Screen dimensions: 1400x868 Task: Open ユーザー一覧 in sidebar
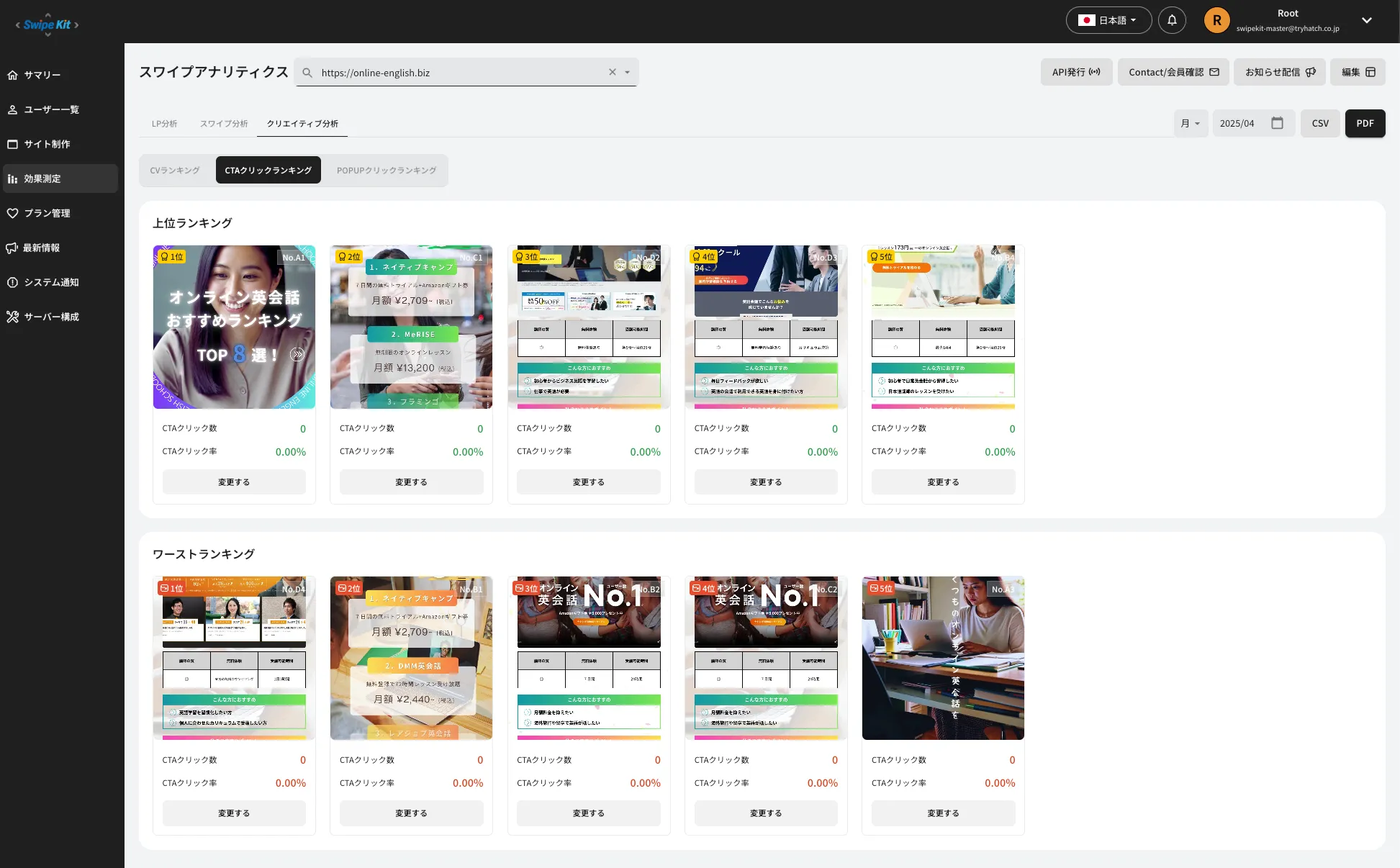51,109
